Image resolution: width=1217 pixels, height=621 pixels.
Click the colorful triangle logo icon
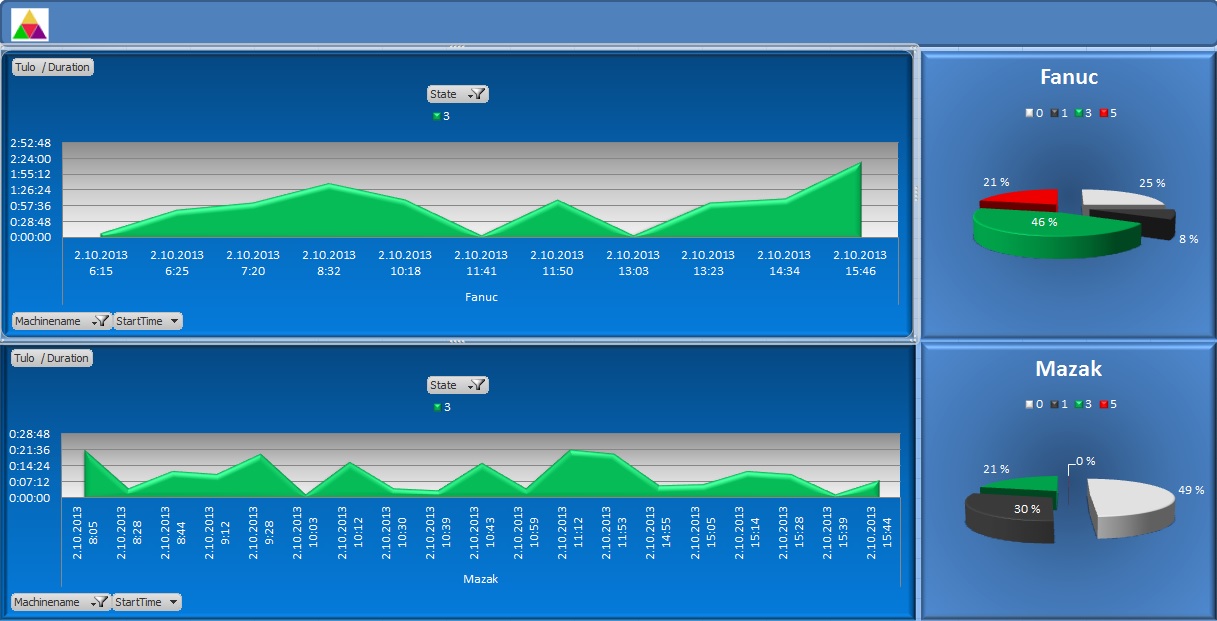click(29, 24)
